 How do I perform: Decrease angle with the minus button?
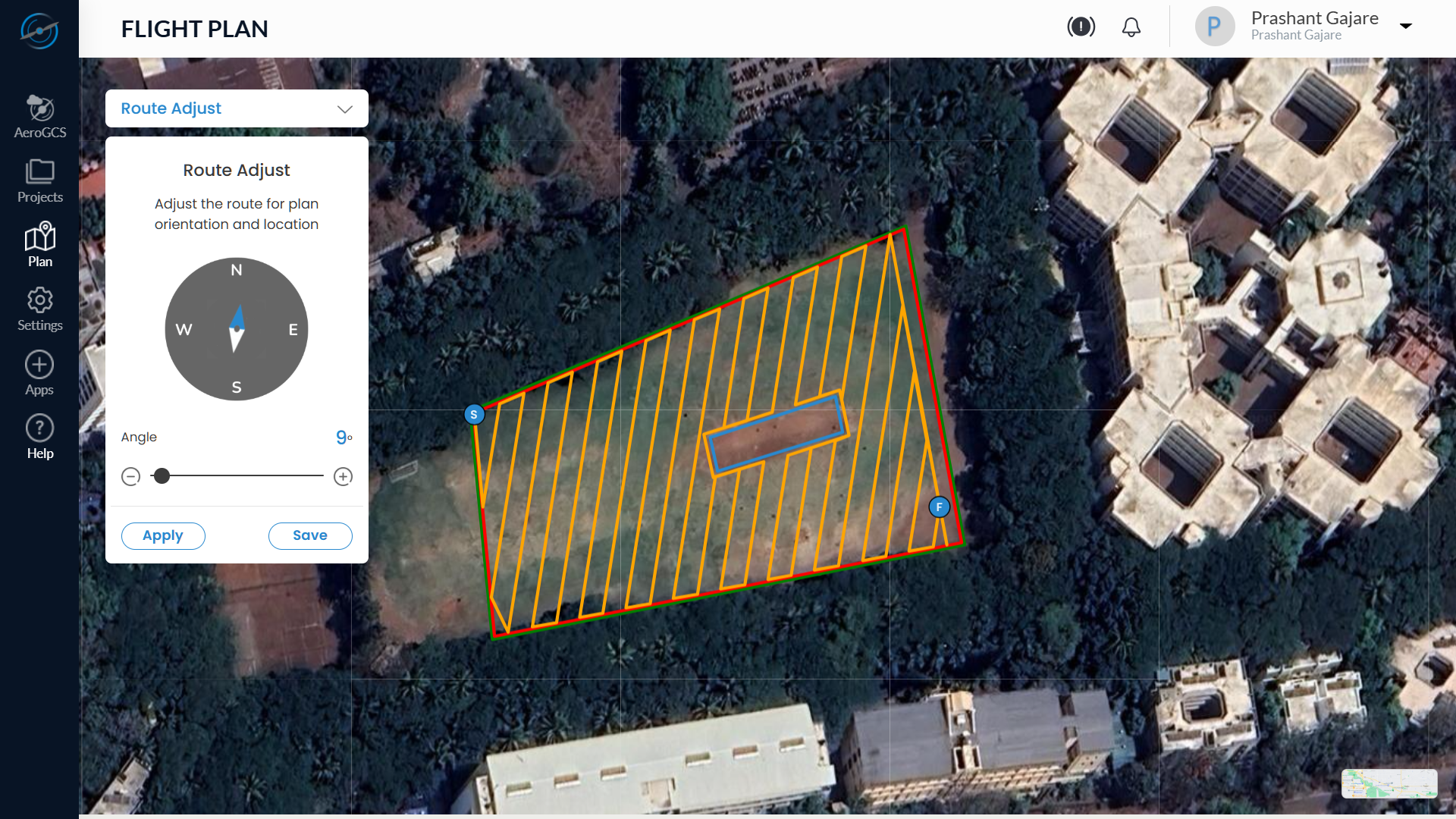click(130, 477)
